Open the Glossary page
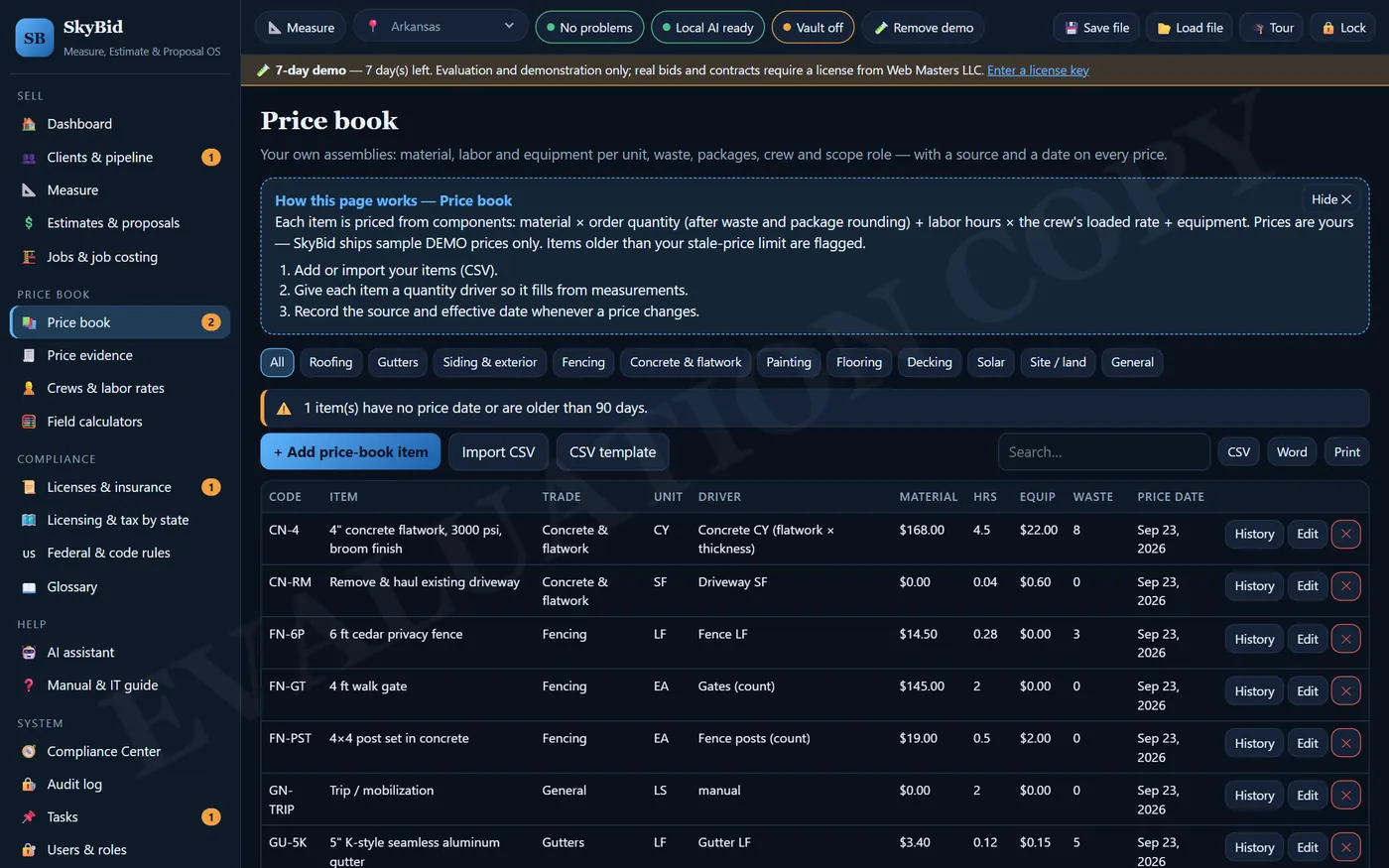 [x=120, y=586]
